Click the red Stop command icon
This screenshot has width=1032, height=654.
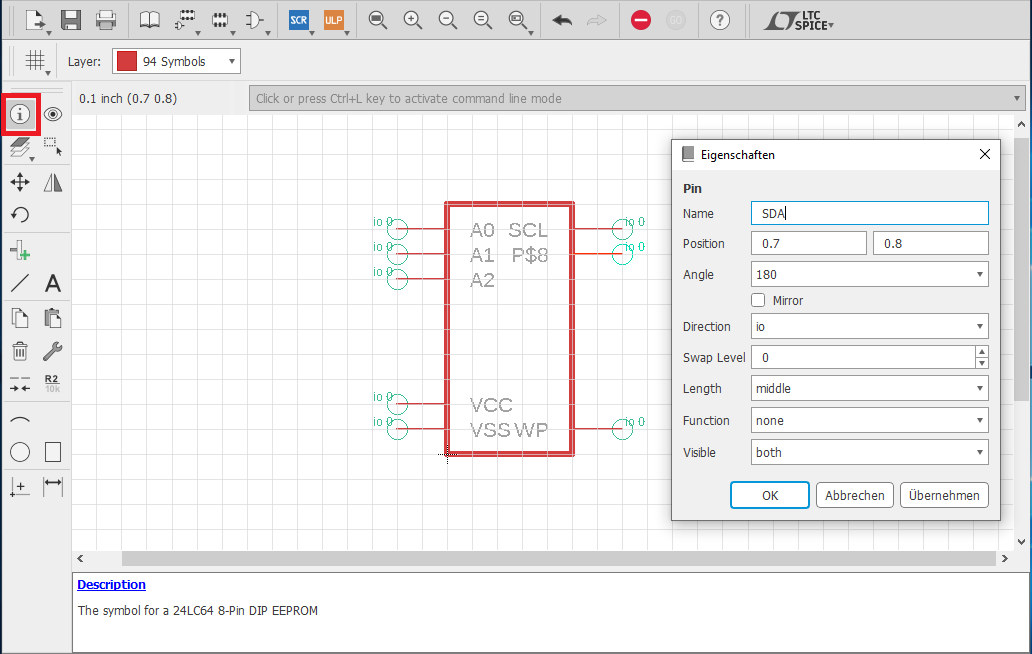(x=640, y=20)
